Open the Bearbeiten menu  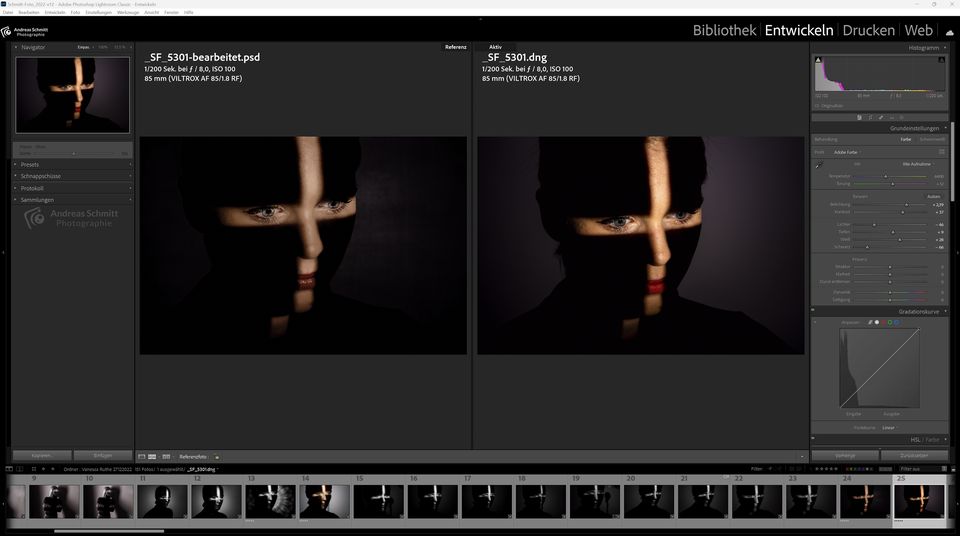pos(29,12)
